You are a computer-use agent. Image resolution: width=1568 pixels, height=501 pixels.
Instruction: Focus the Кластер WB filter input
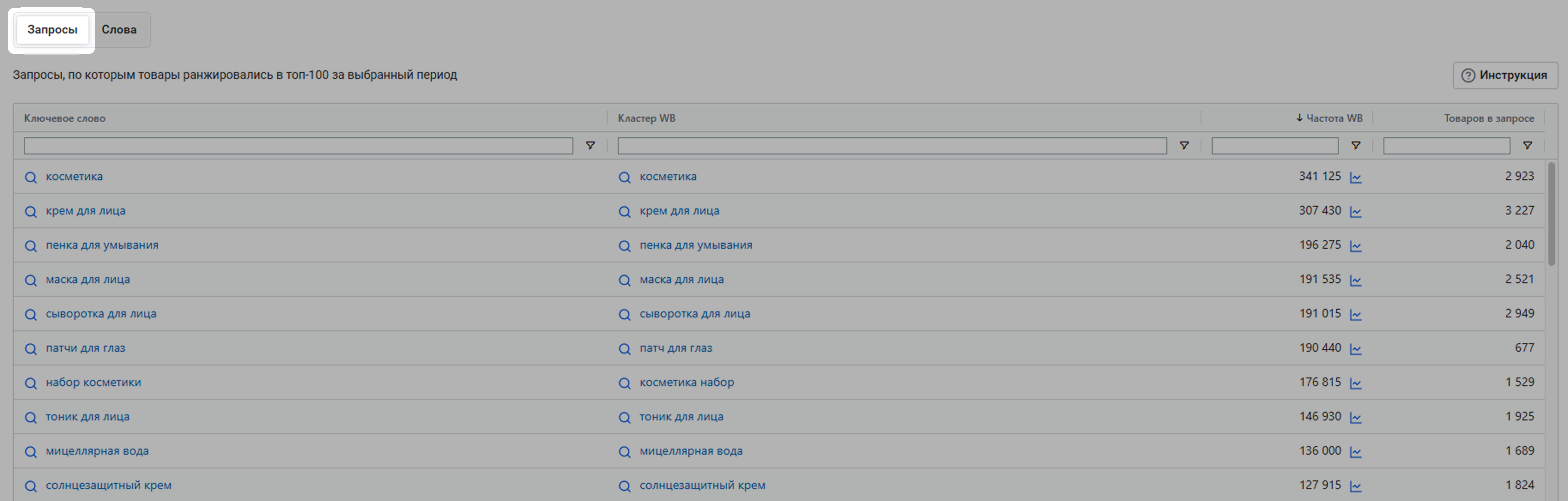click(892, 145)
